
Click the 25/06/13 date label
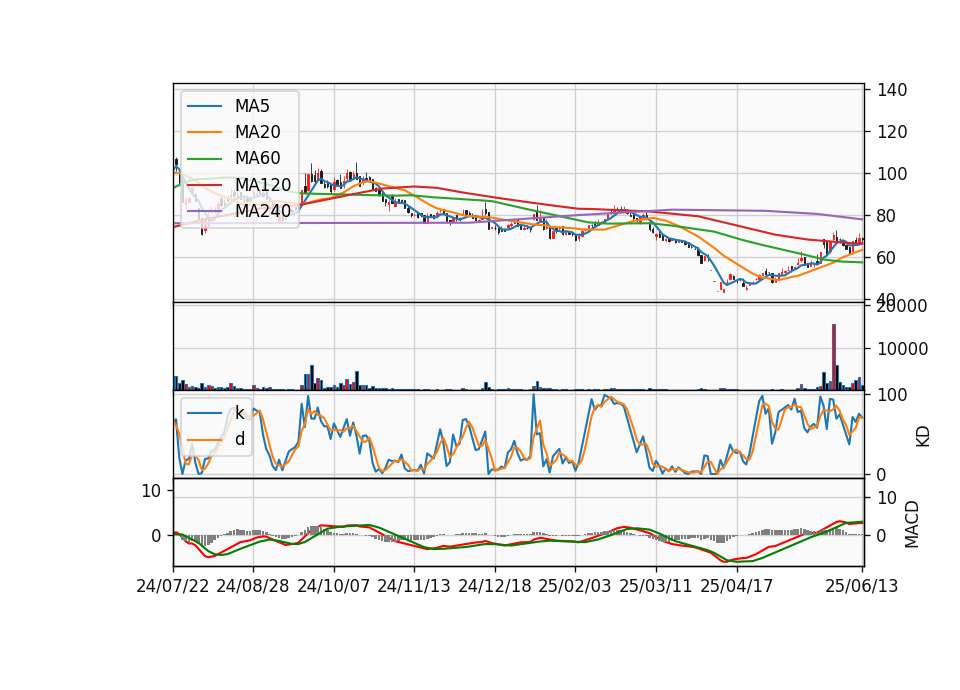[x=861, y=586]
